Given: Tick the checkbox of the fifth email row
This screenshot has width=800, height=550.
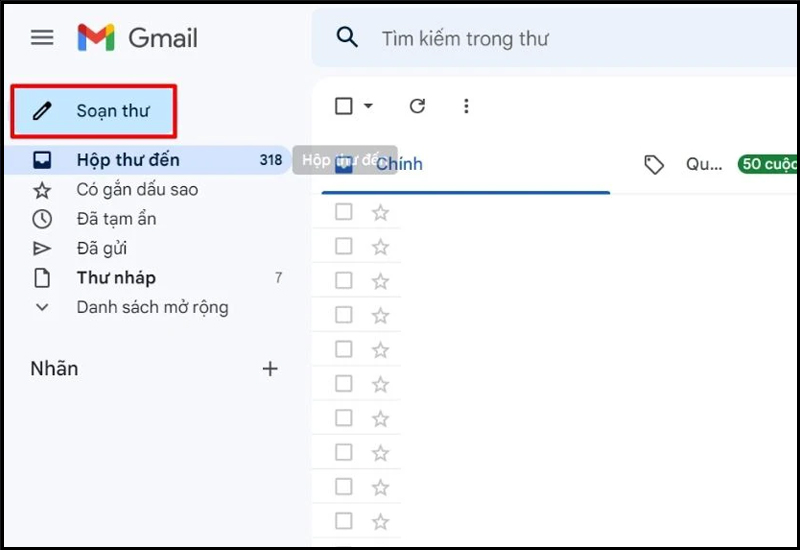Looking at the screenshot, I should [x=344, y=349].
